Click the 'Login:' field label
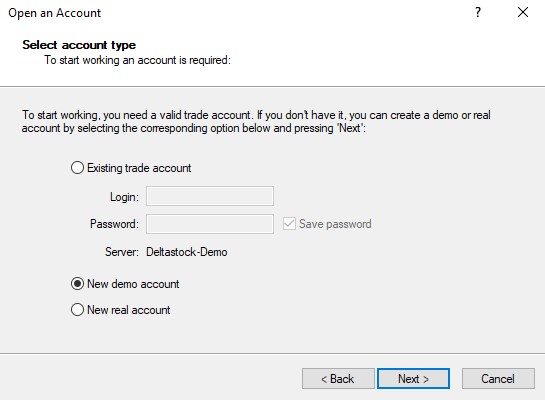 coord(124,197)
